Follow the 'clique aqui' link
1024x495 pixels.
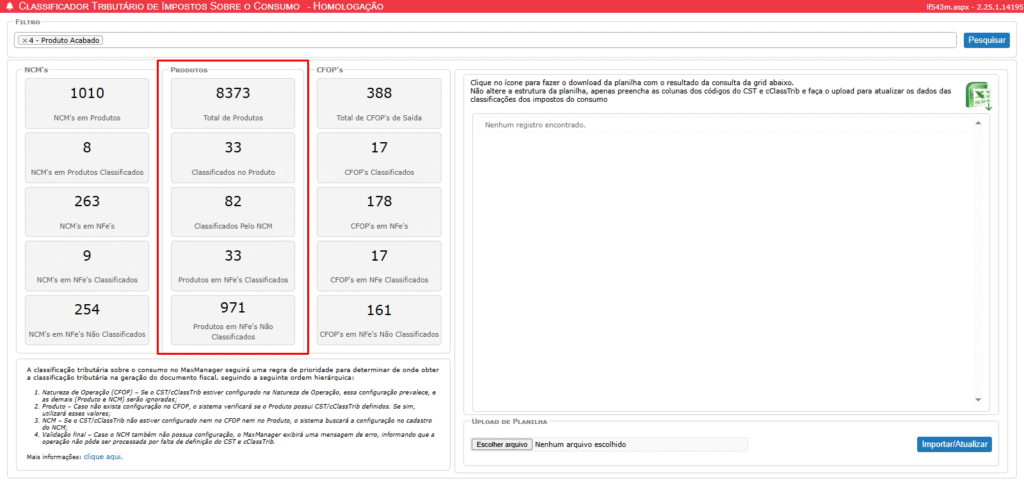(x=103, y=456)
